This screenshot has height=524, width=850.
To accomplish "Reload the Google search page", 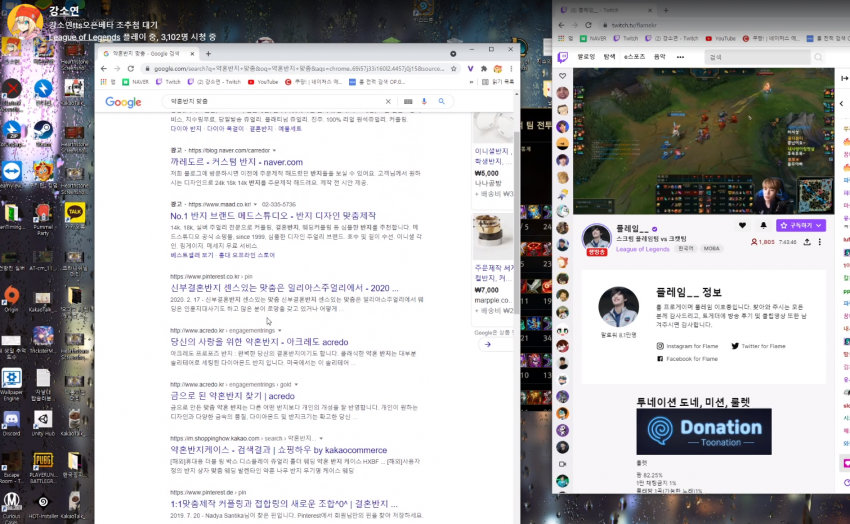I will [131, 69].
